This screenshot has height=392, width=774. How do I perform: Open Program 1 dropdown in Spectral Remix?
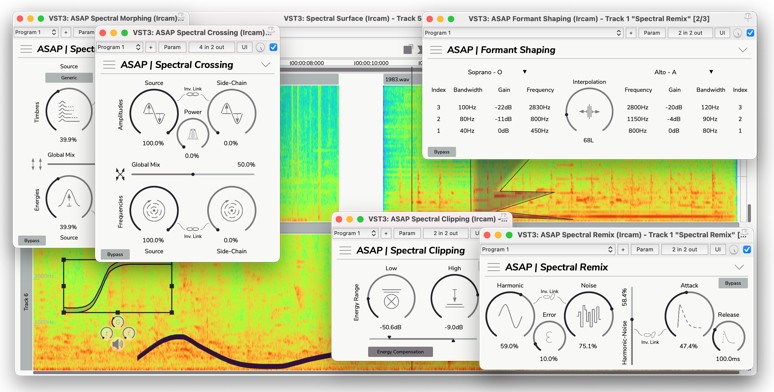(x=547, y=250)
